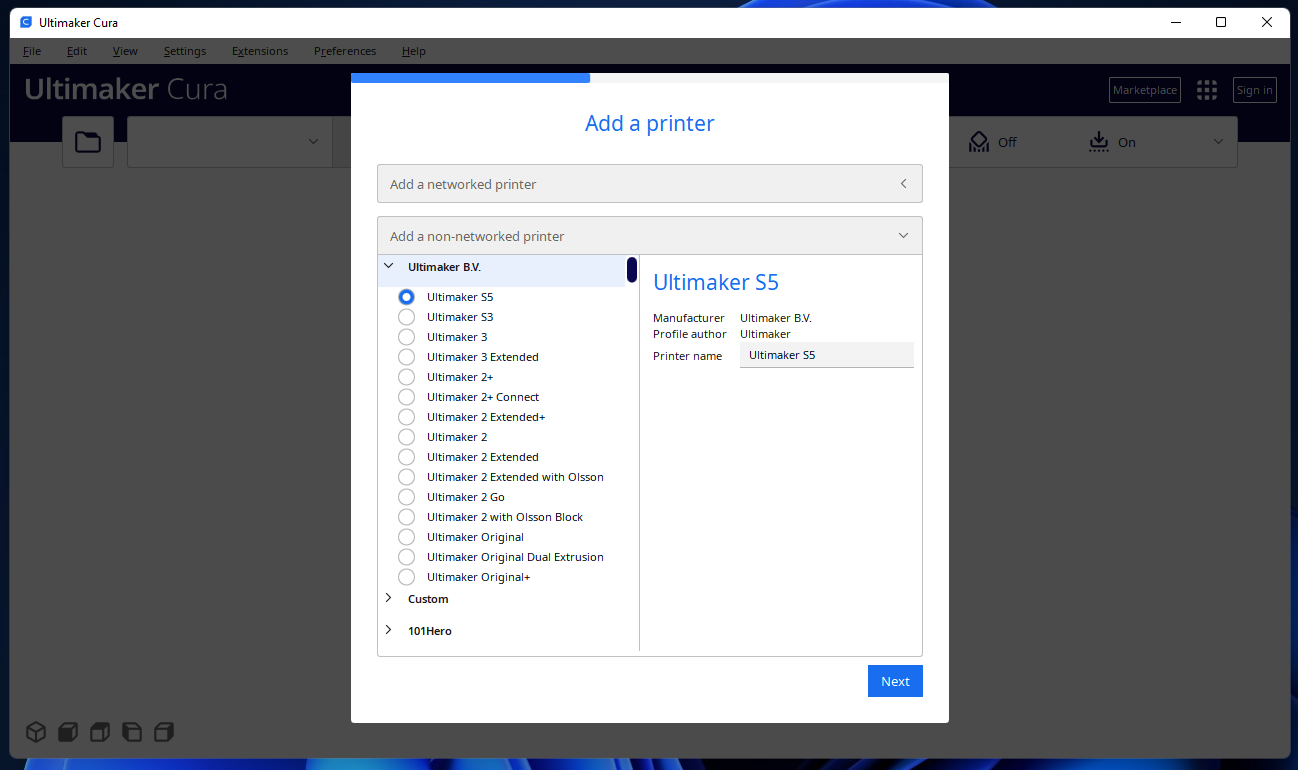Open the File menu
The image size is (1298, 770).
coord(32,51)
